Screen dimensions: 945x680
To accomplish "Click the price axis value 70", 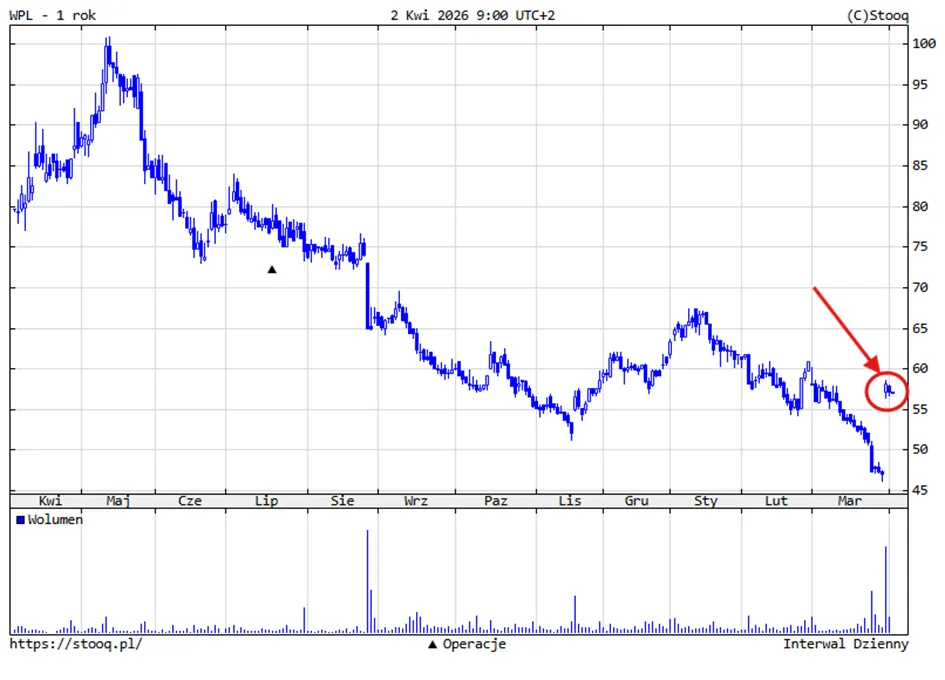I will [x=920, y=288].
